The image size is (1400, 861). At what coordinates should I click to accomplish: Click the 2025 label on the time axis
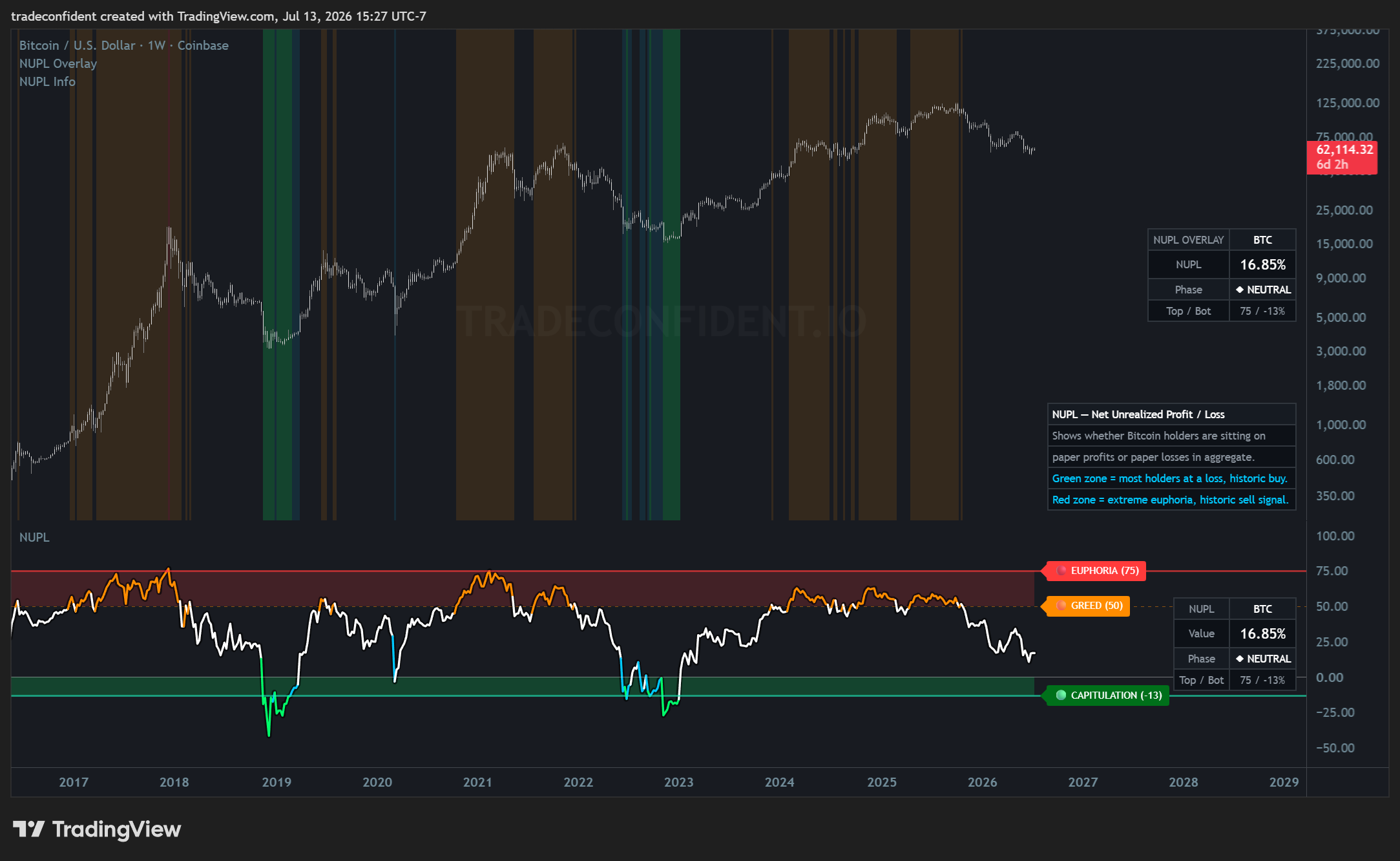(882, 782)
